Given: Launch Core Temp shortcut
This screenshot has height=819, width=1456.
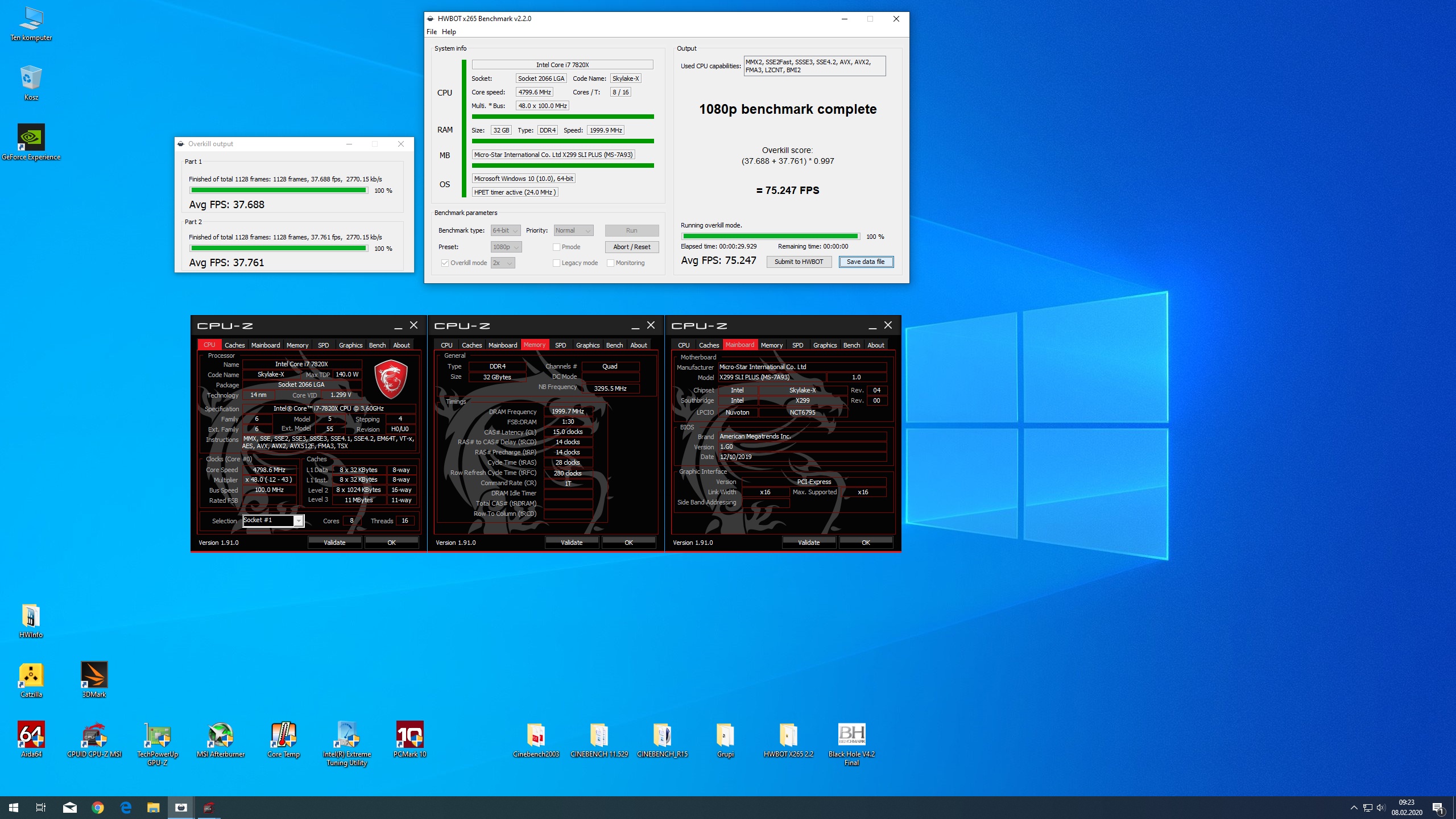Looking at the screenshot, I should click(x=283, y=739).
